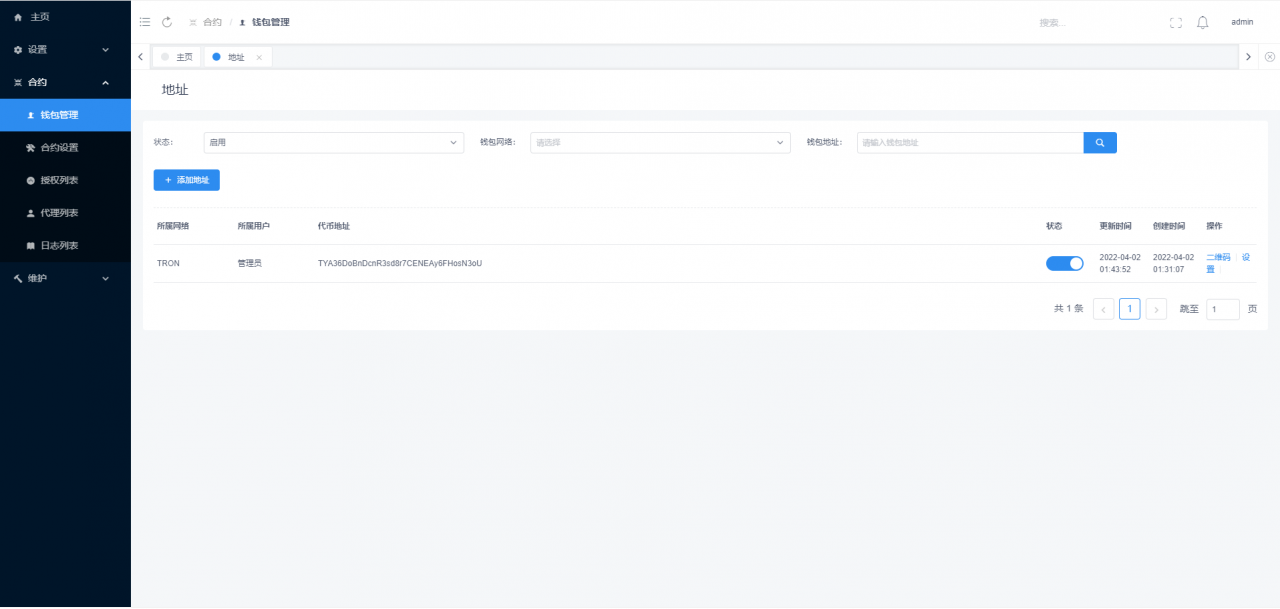Click the 创建时间 column header
This screenshot has height=609, width=1280.
point(1169,226)
